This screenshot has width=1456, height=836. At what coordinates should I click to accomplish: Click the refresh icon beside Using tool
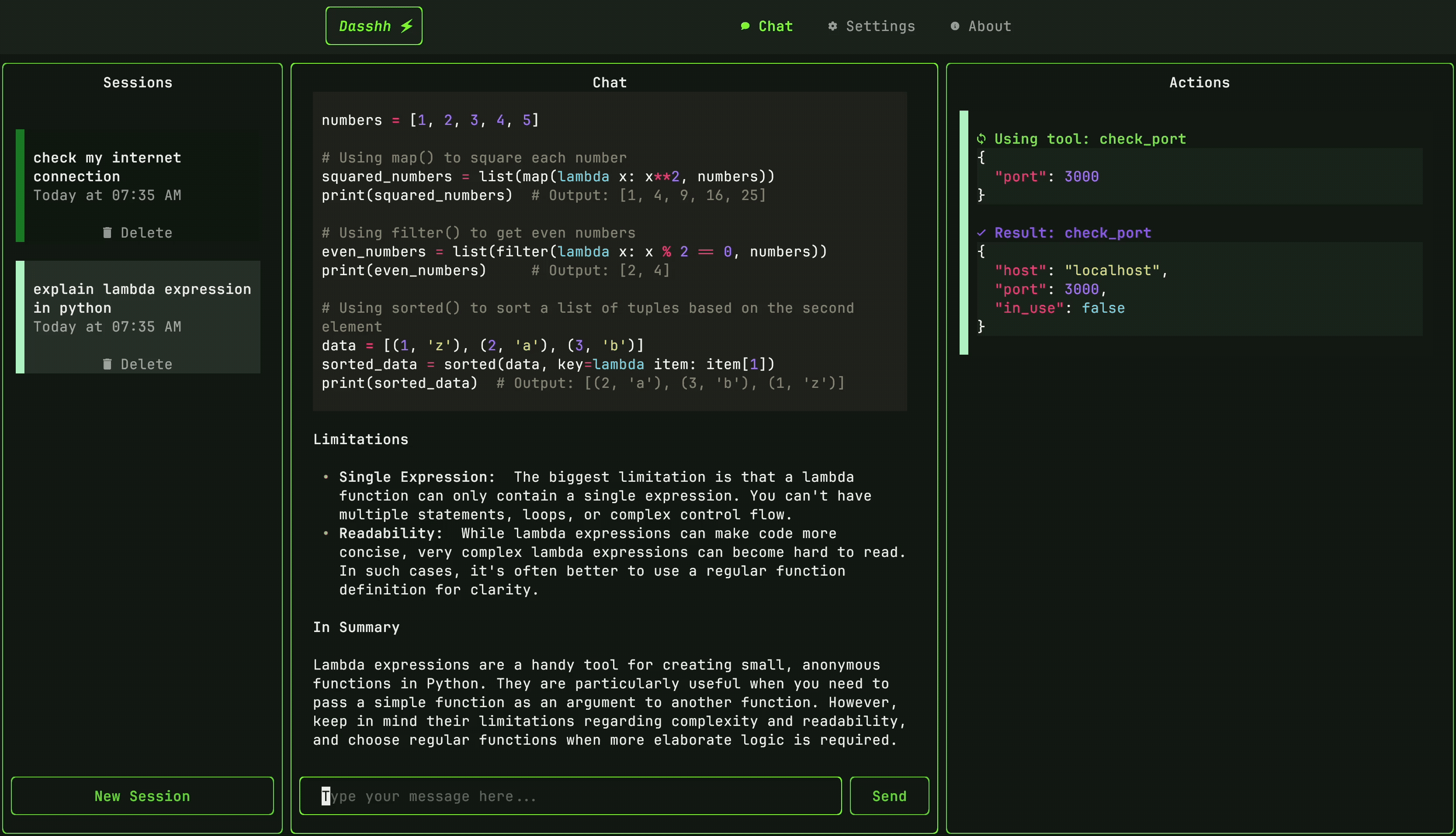coord(981,138)
